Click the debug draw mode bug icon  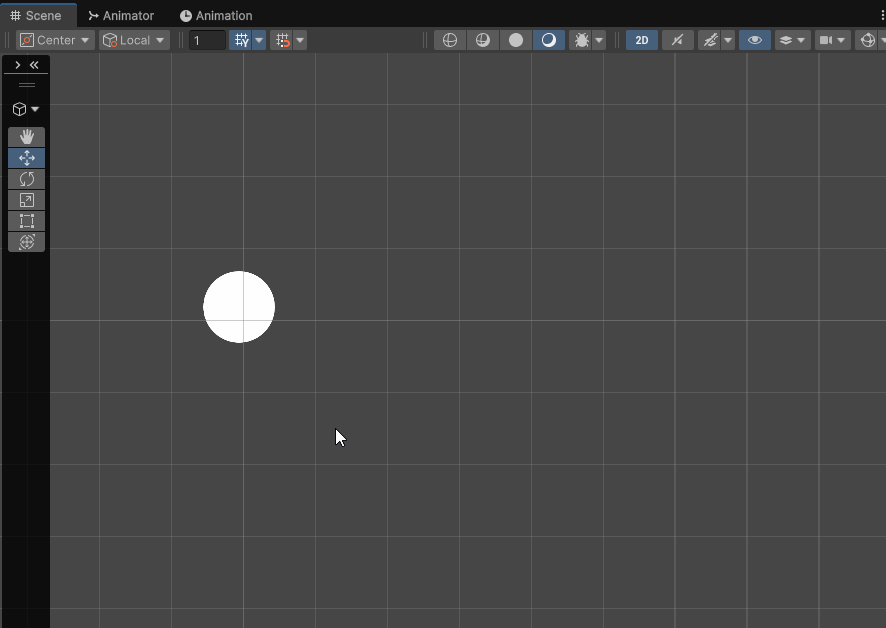tap(581, 40)
